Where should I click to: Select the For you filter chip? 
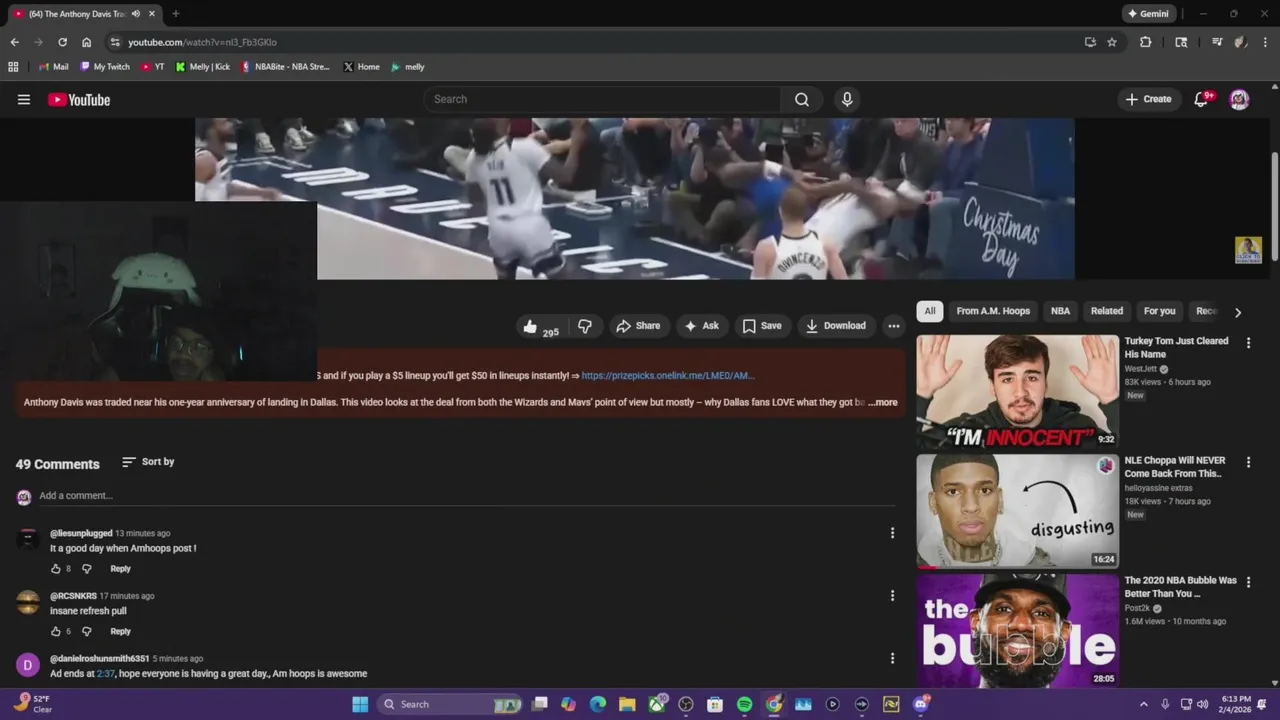[x=1160, y=311]
